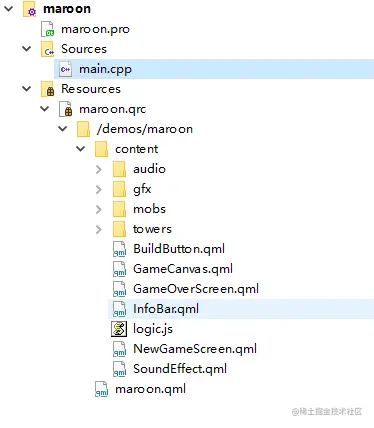This screenshot has height=428, width=374.
Task: Click the BuildButton.qml file icon
Action: click(119, 249)
